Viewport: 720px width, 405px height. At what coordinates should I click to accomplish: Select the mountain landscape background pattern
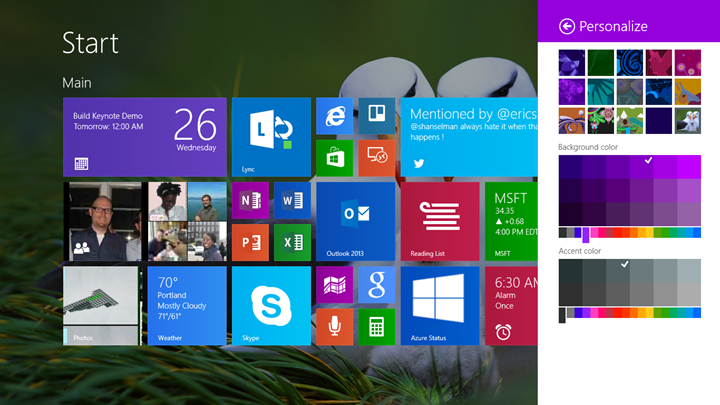pos(630,121)
